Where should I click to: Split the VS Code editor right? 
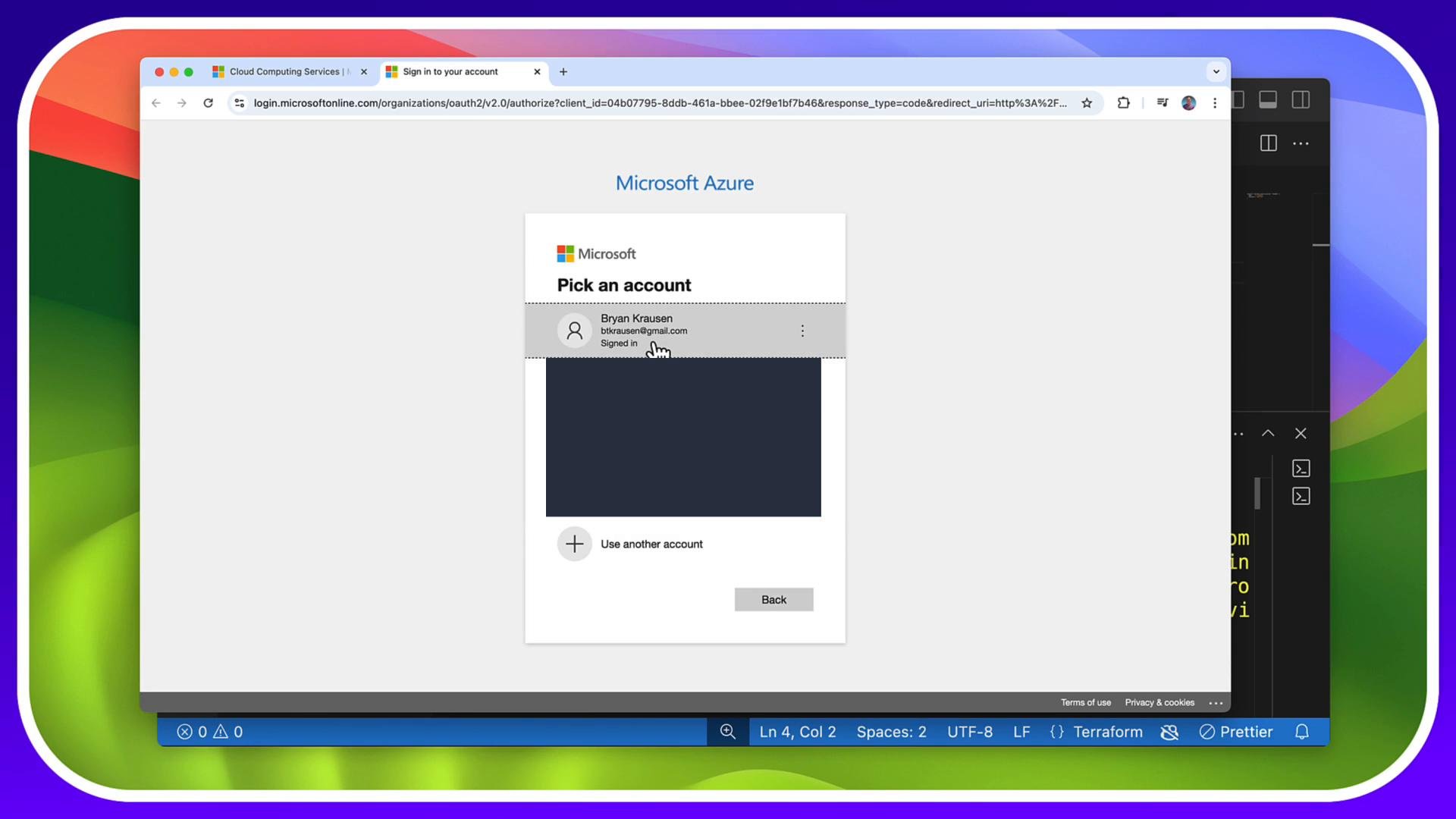click(x=1268, y=143)
